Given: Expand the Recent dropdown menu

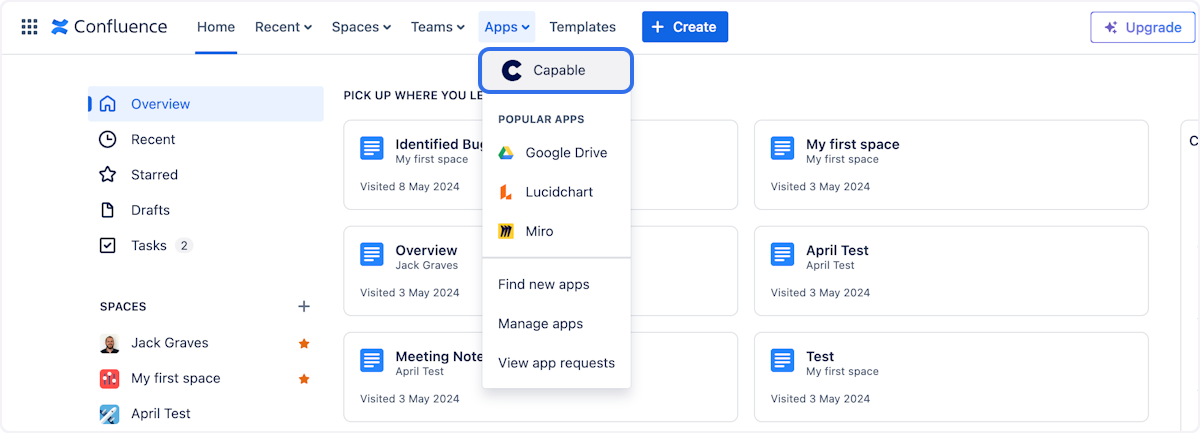Looking at the screenshot, I should pos(284,27).
